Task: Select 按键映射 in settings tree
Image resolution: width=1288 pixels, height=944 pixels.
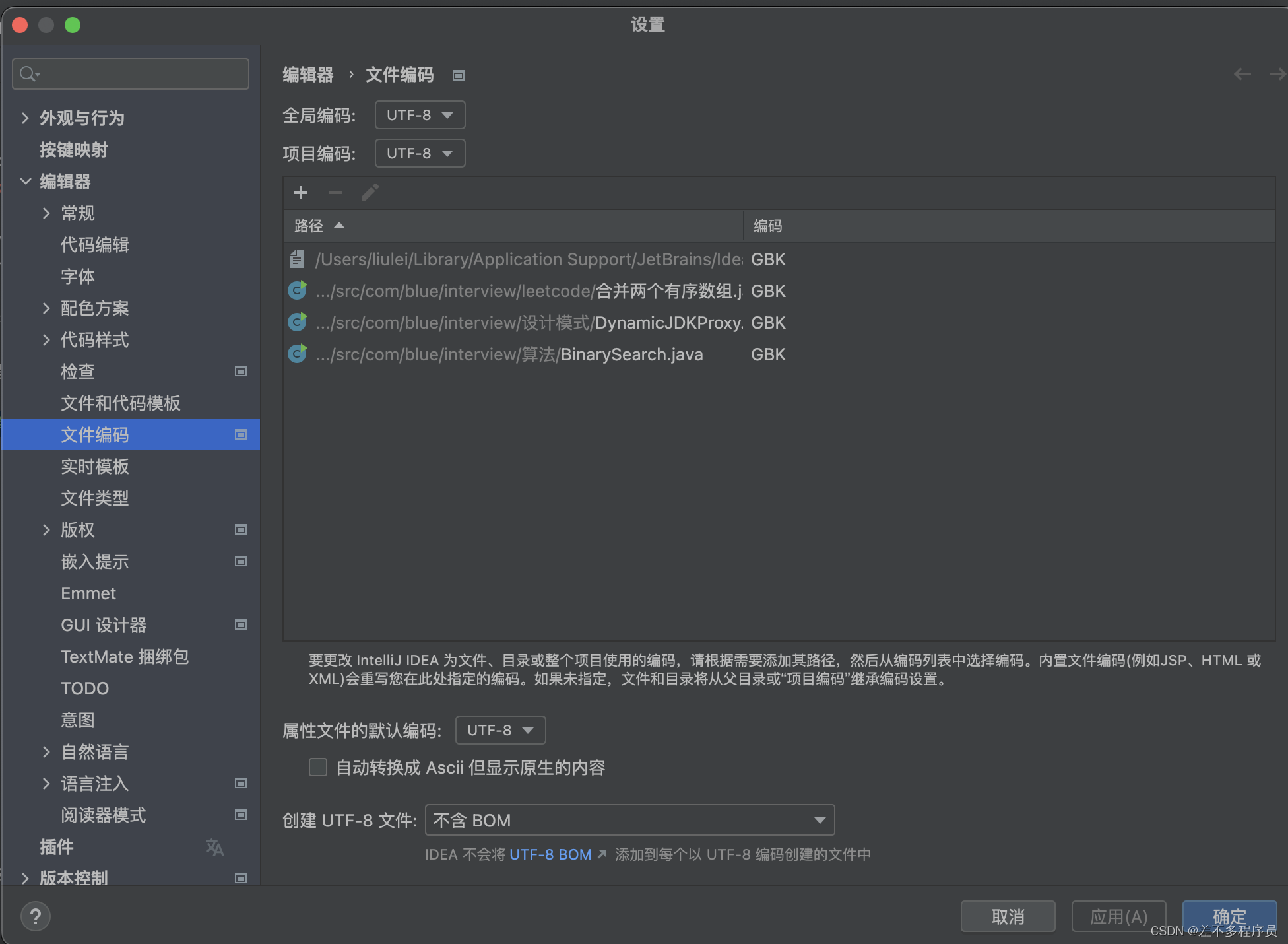Action: pyautogui.click(x=73, y=150)
